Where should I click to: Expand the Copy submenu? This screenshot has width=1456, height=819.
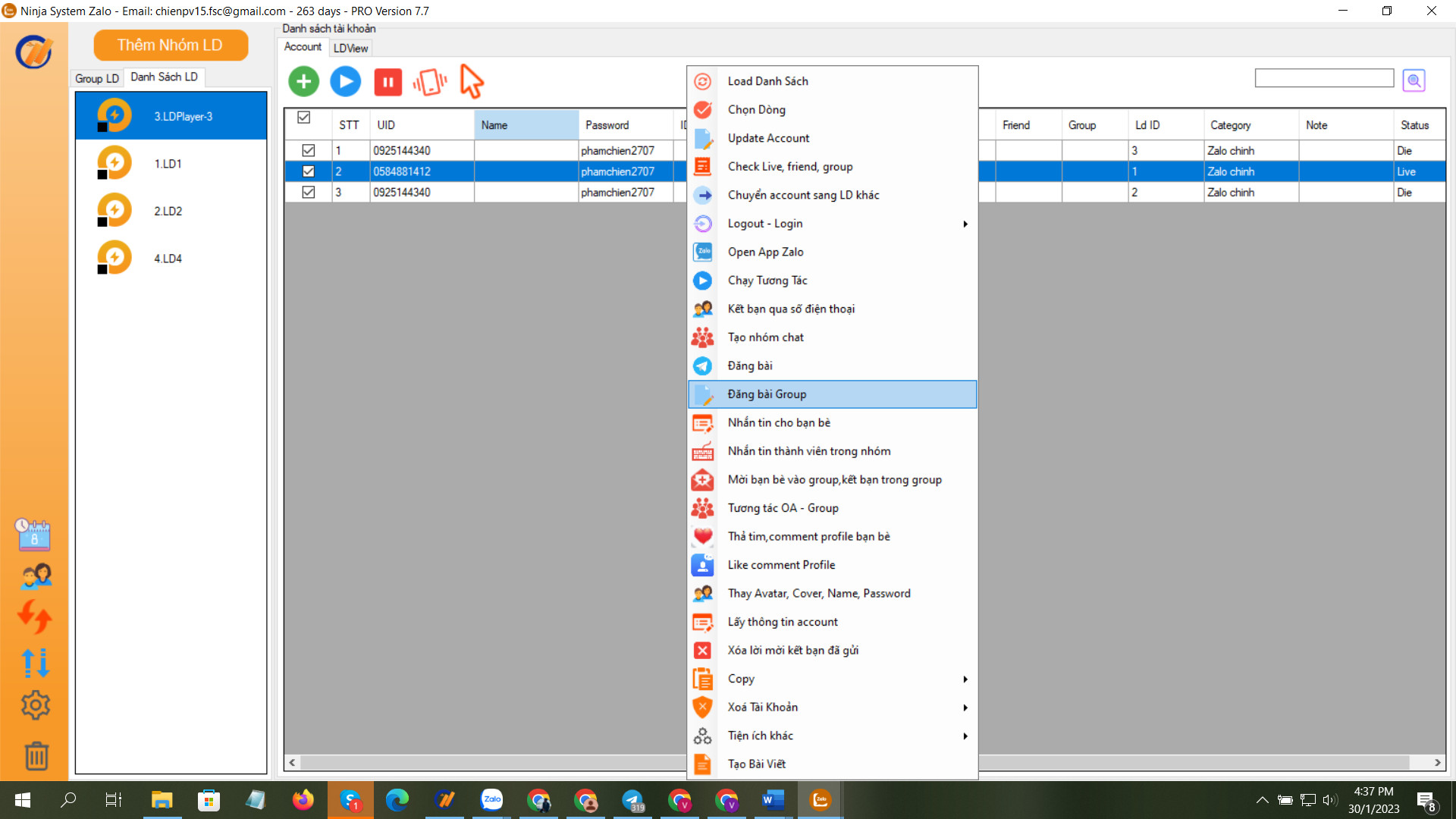(x=833, y=679)
